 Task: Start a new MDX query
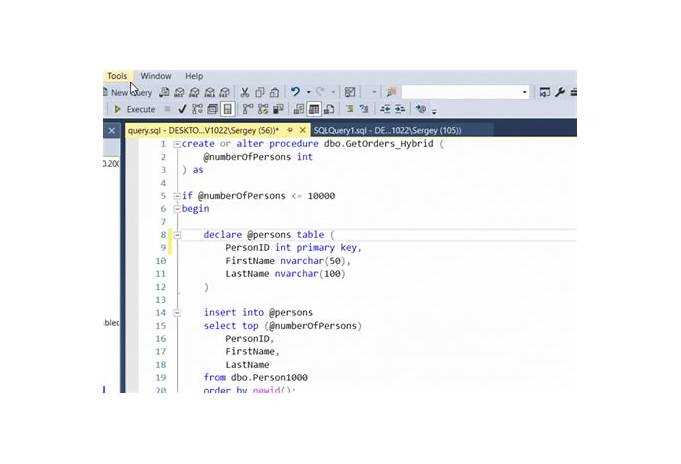click(179, 92)
